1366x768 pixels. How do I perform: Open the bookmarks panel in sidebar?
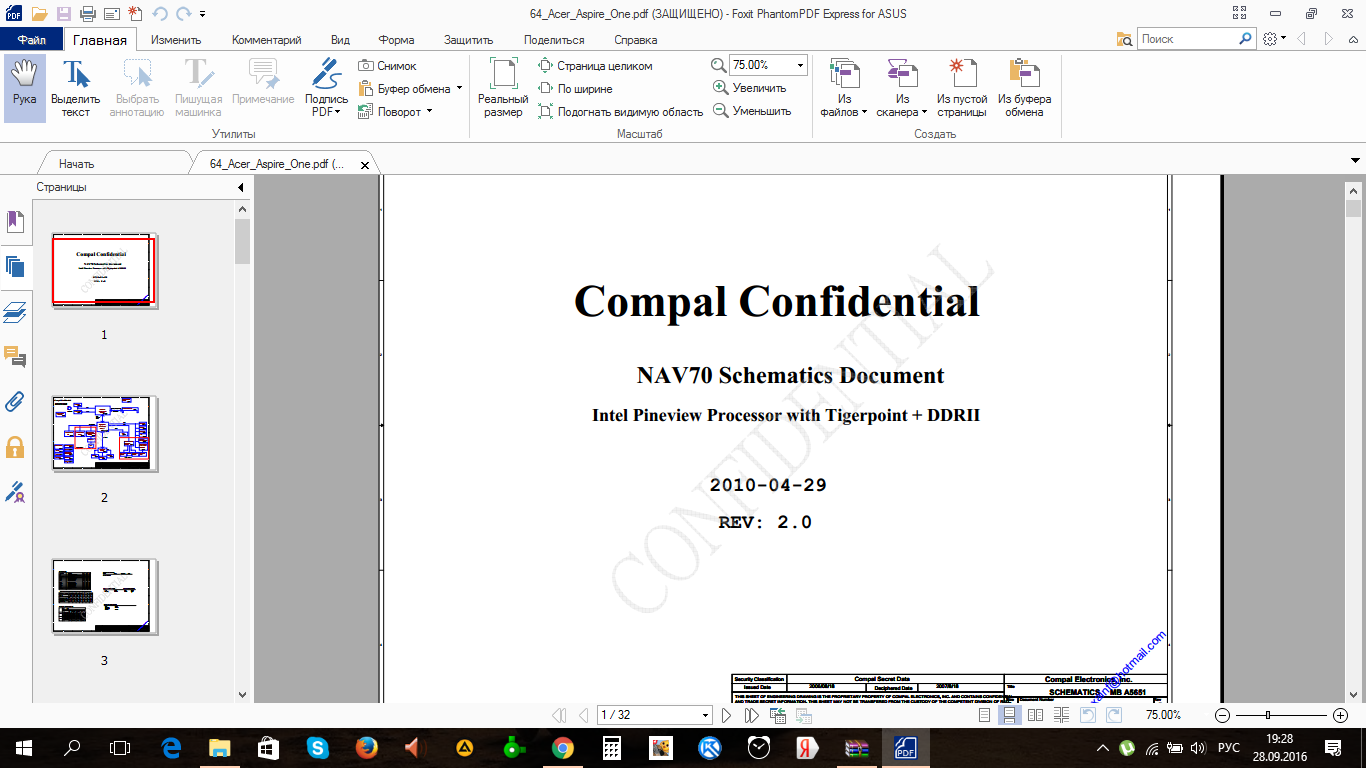coord(15,221)
